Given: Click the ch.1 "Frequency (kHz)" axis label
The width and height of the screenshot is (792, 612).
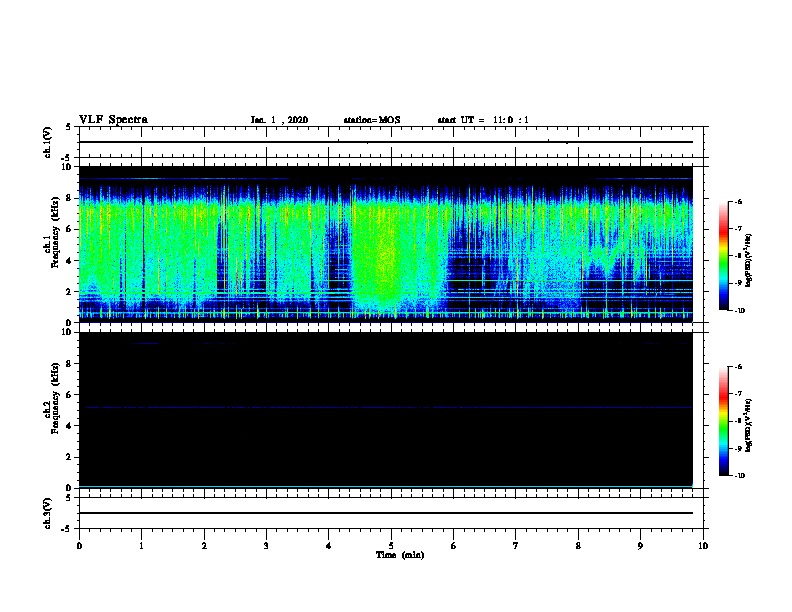Looking at the screenshot, I should click(x=55, y=232).
